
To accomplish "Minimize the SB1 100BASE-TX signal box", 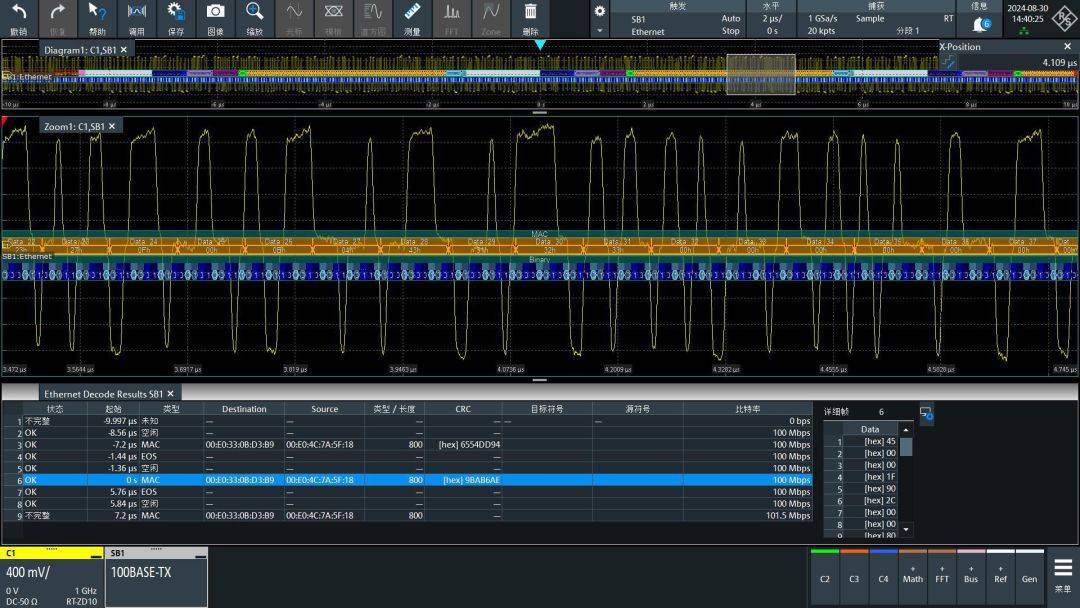I will tap(199, 554).
